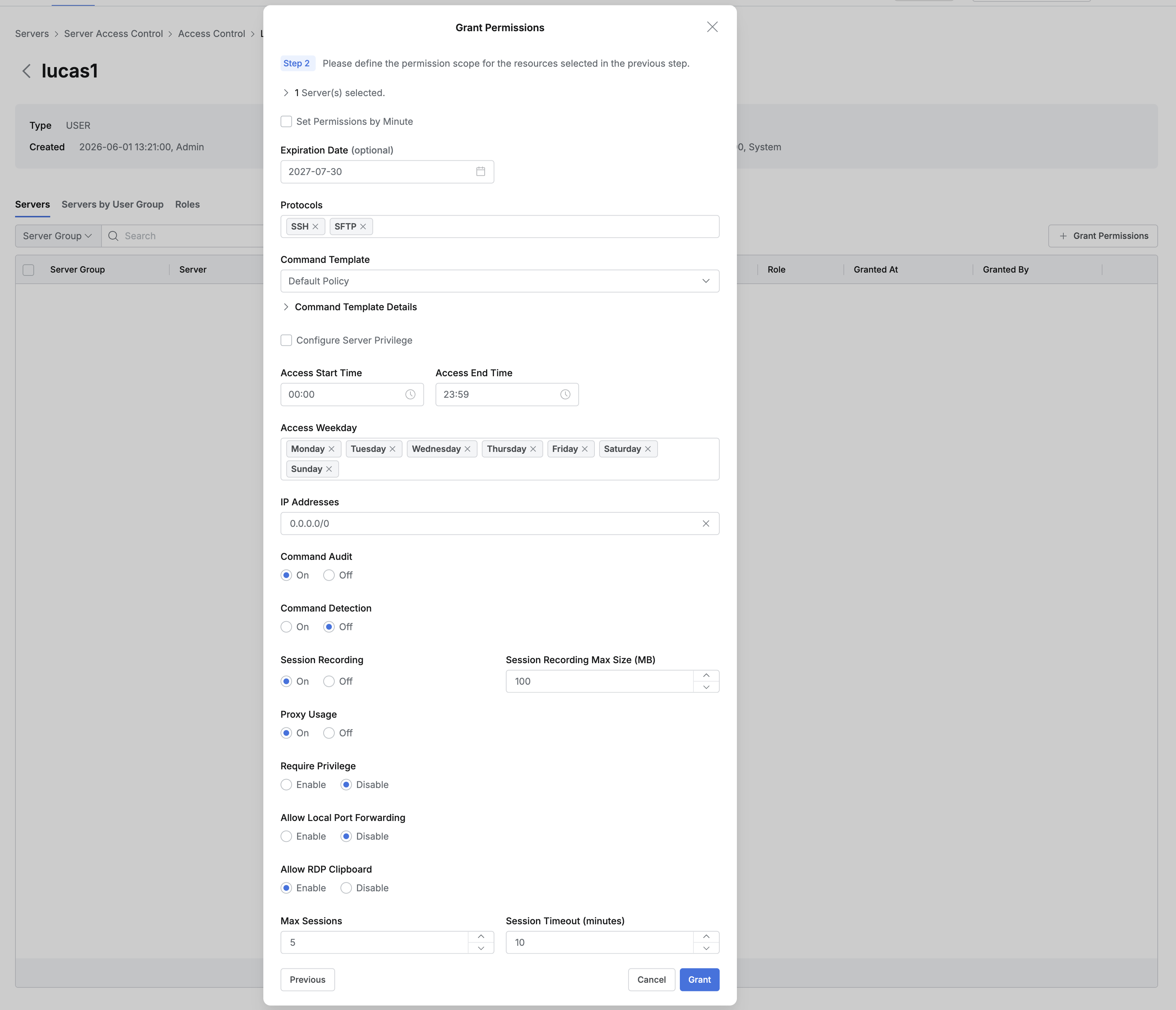Open the Roles tab

(187, 204)
